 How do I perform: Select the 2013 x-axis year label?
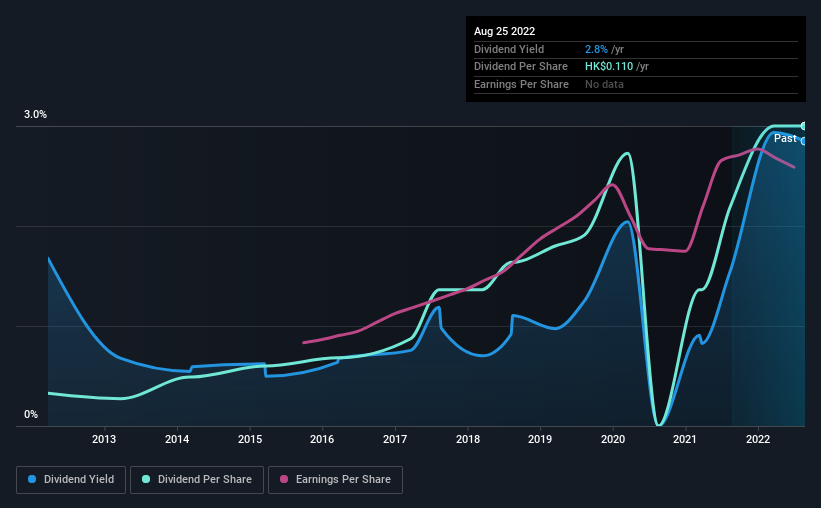tap(104, 439)
